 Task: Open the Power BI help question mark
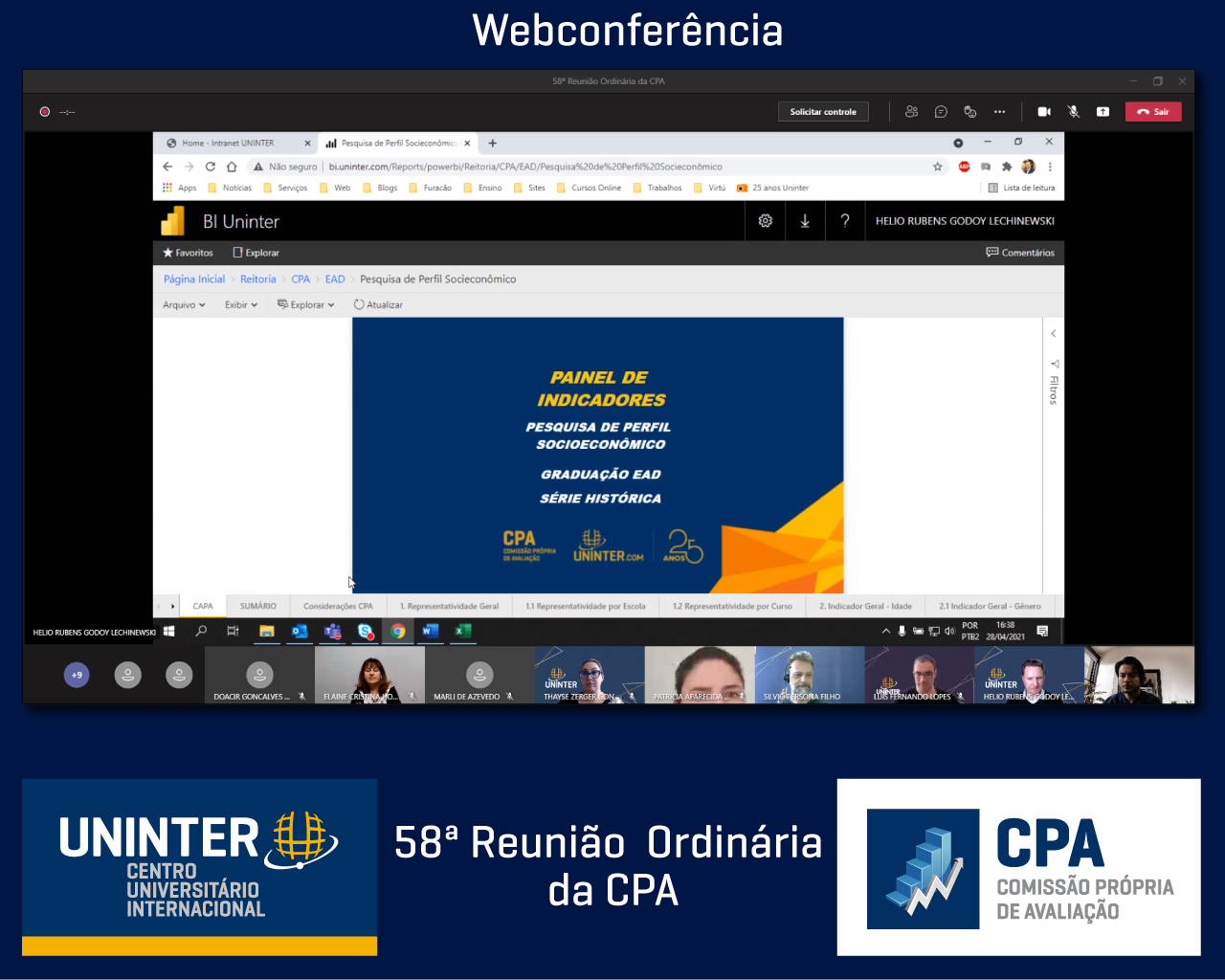(x=845, y=221)
